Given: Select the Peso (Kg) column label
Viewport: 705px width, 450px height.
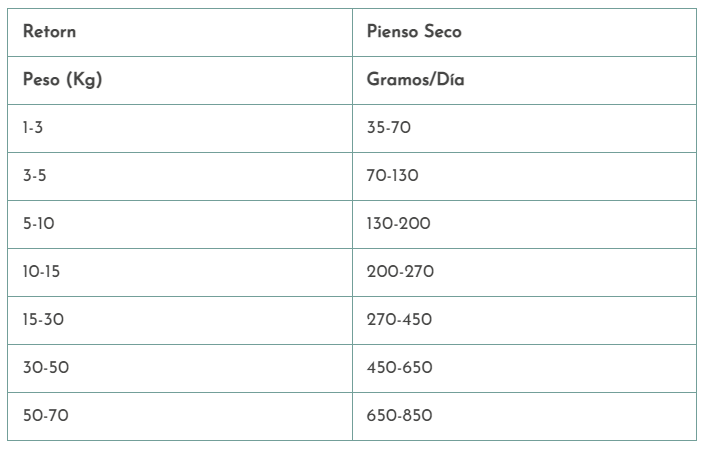Looking at the screenshot, I should pyautogui.click(x=180, y=80).
